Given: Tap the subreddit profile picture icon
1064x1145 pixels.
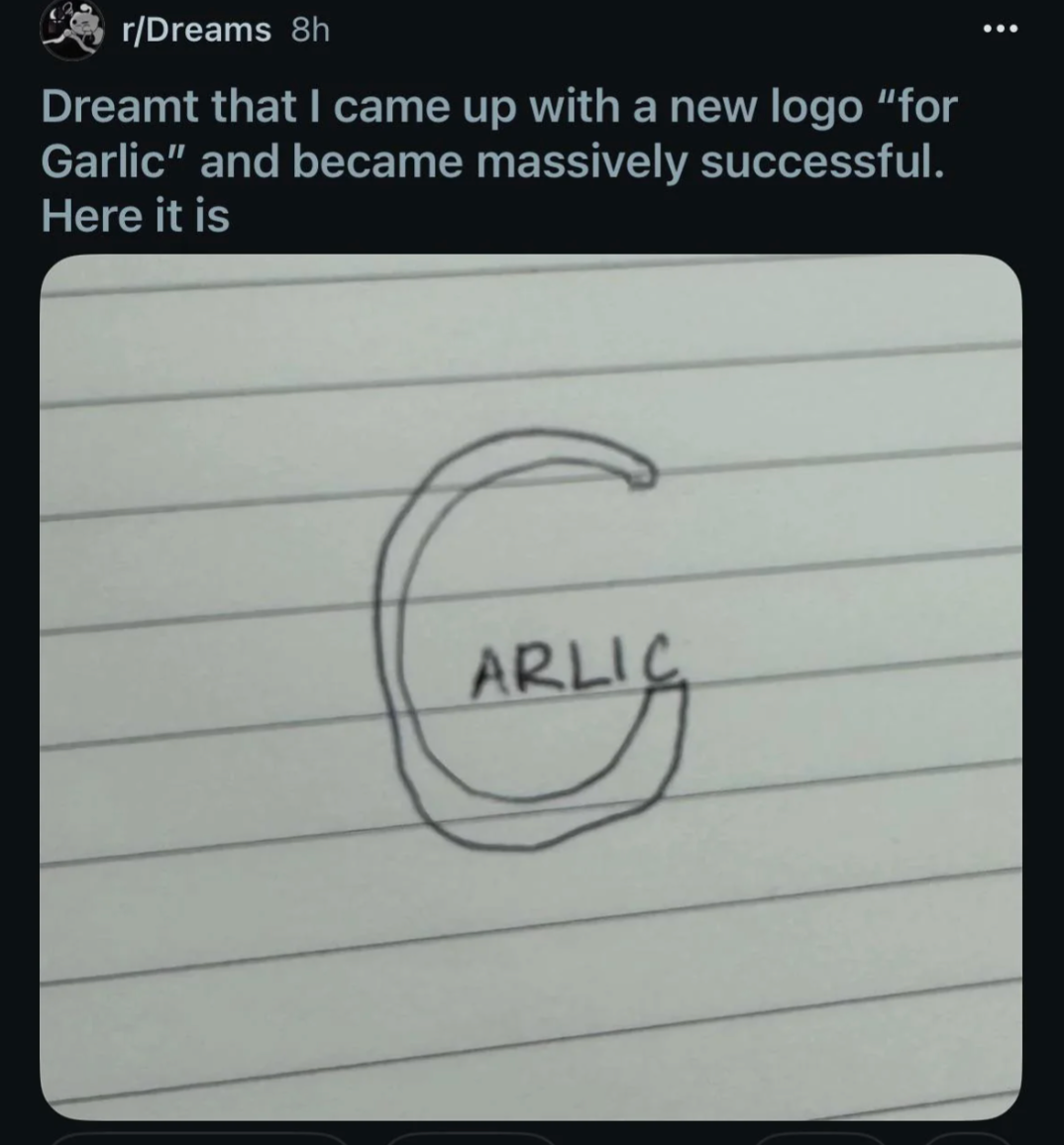Looking at the screenshot, I should pyautogui.click(x=70, y=28).
